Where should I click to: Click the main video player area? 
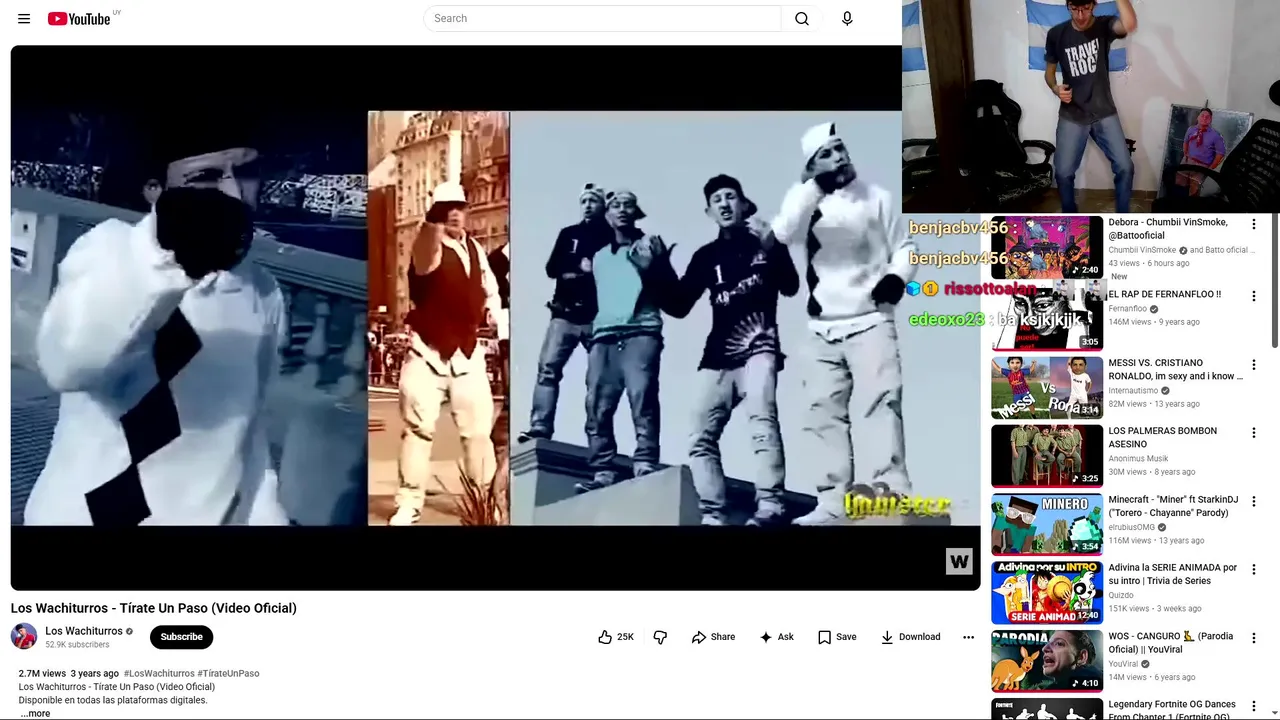[496, 318]
